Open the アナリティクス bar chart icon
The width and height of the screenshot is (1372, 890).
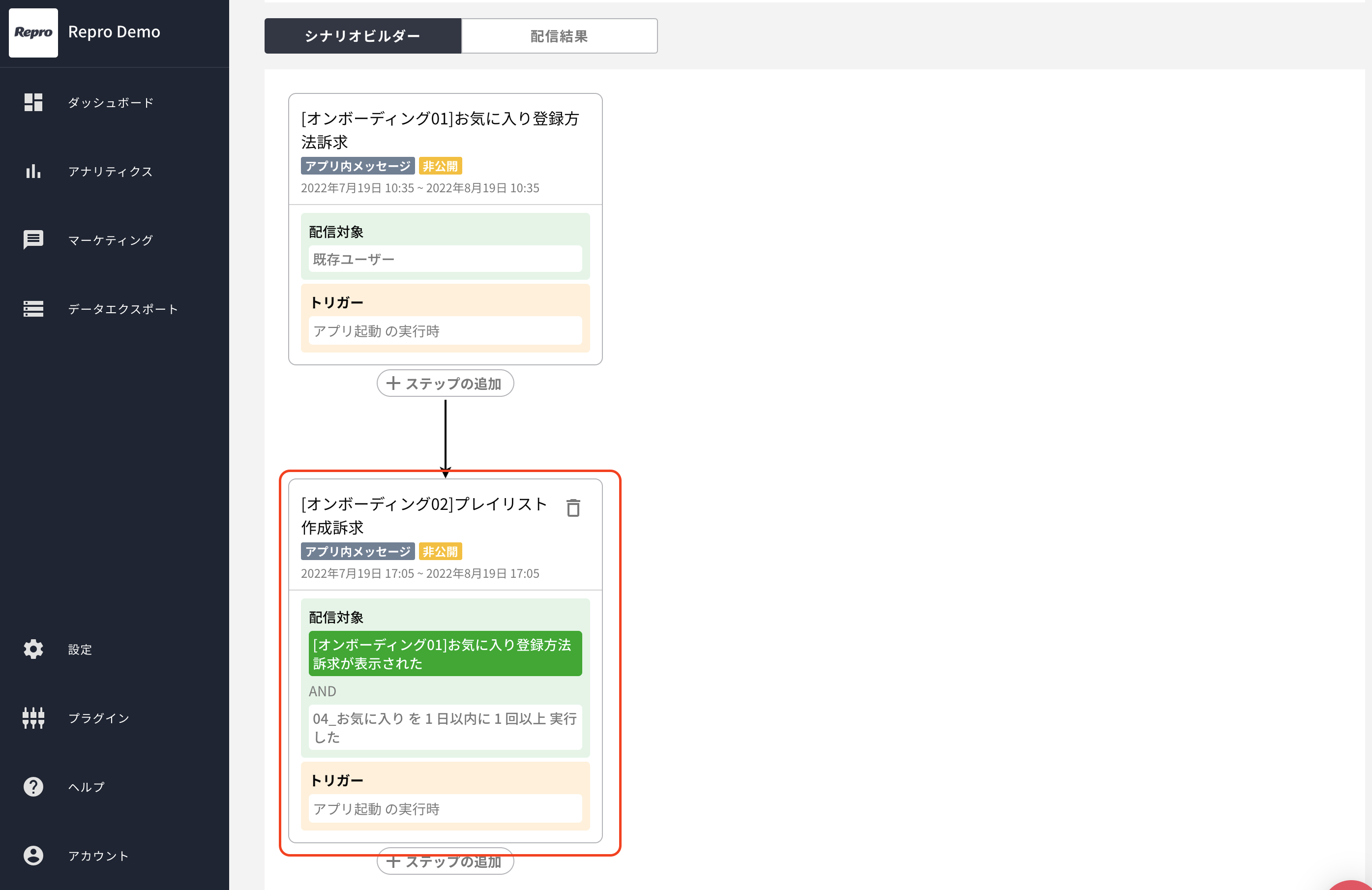pos(33,171)
